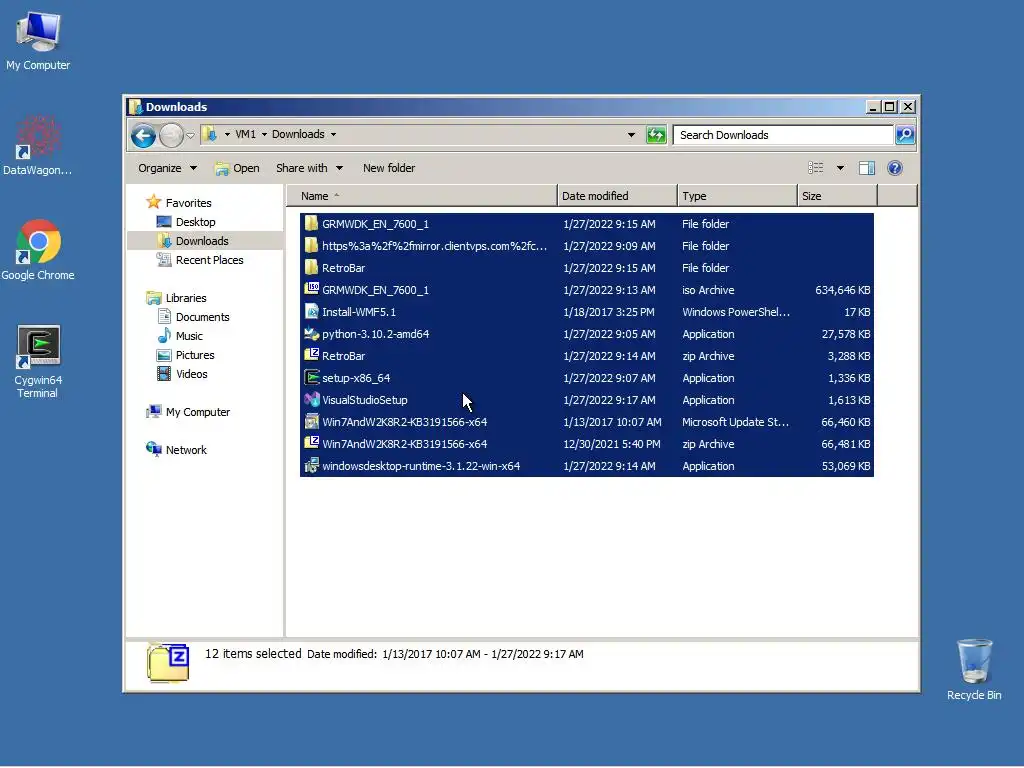
Task: Select the https%3a%2f%2fmirror.clientvps.com folder row
Action: 586,246
